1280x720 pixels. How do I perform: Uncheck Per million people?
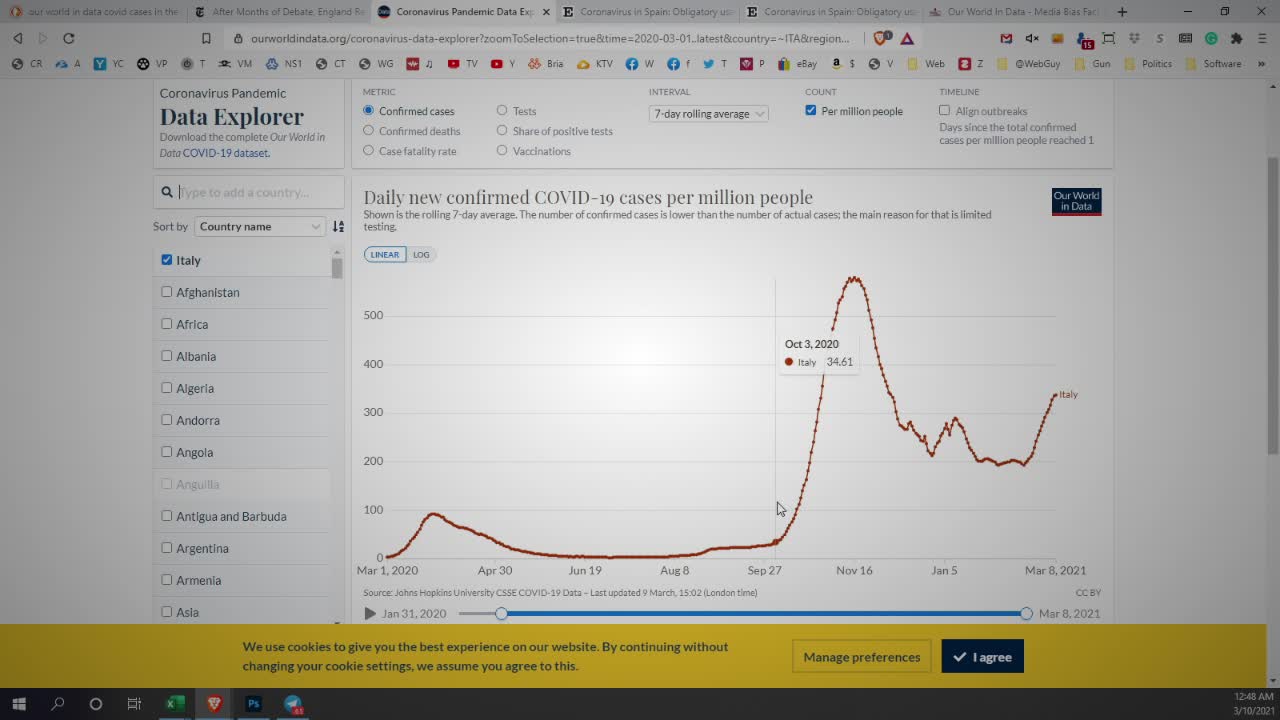coord(811,110)
